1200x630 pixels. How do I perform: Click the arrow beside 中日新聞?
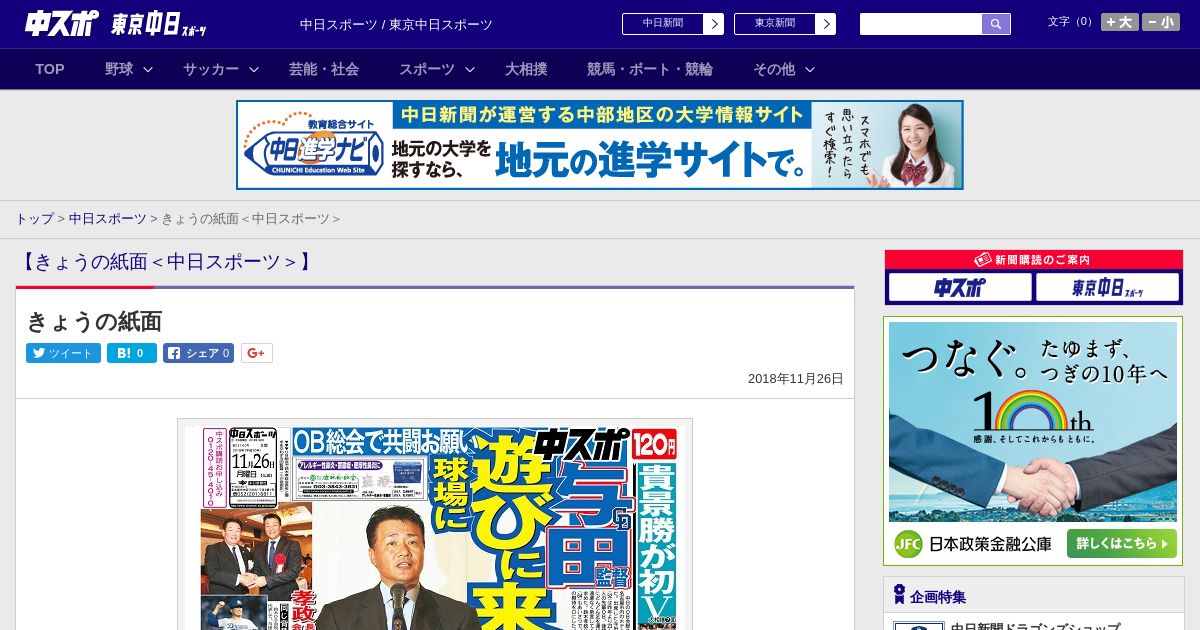click(x=714, y=24)
